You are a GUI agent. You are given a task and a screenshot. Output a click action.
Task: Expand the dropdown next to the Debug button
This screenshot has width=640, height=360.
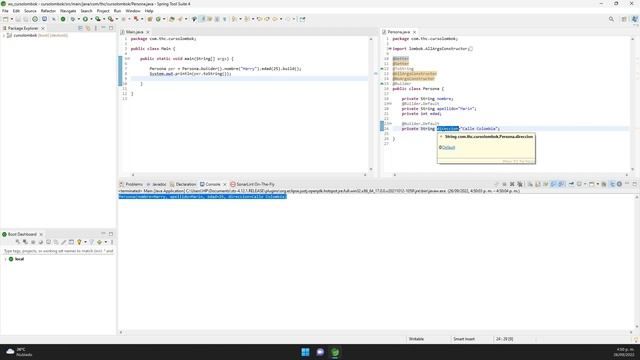tap(79, 19)
